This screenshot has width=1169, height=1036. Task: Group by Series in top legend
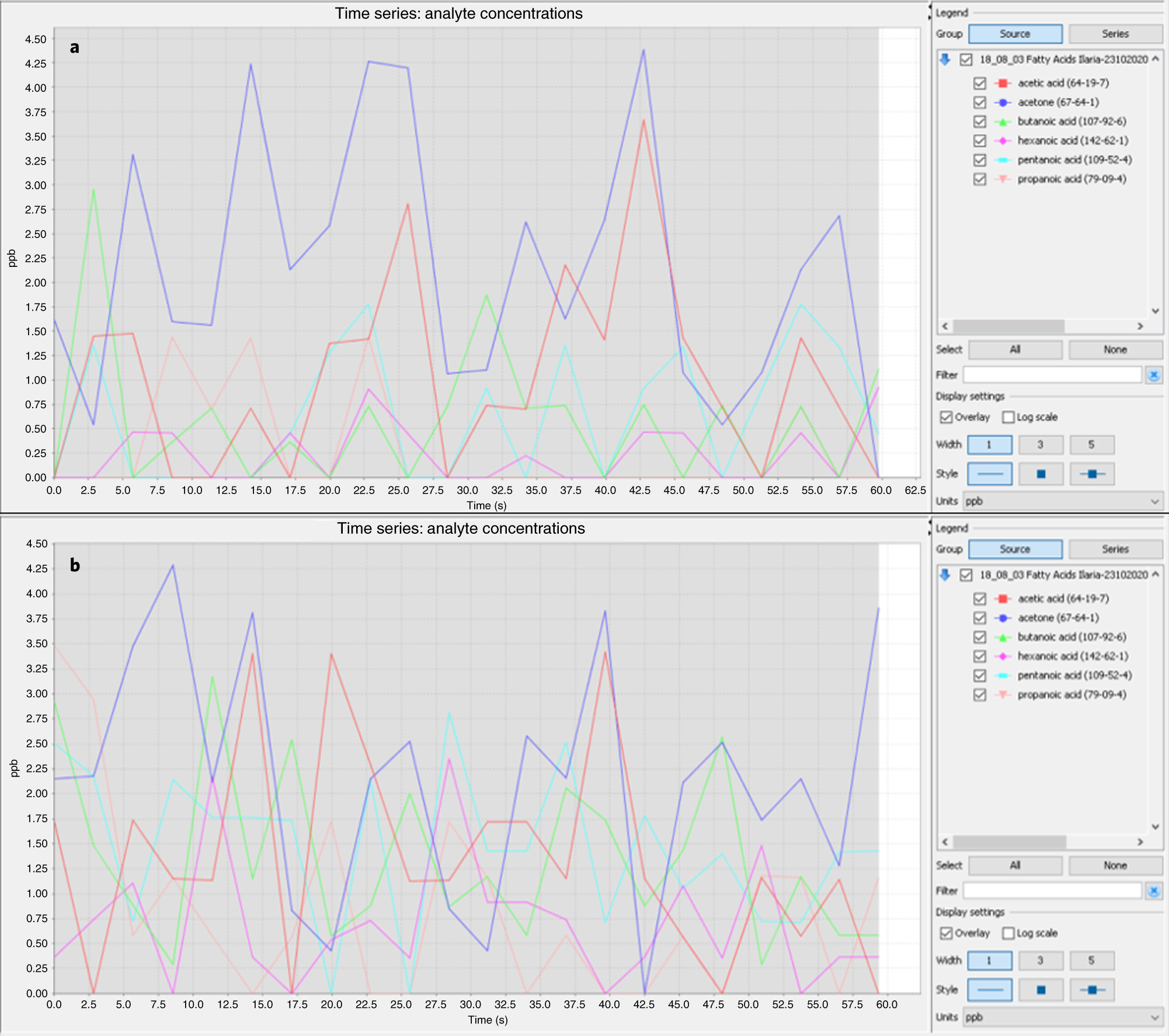[x=1115, y=34]
